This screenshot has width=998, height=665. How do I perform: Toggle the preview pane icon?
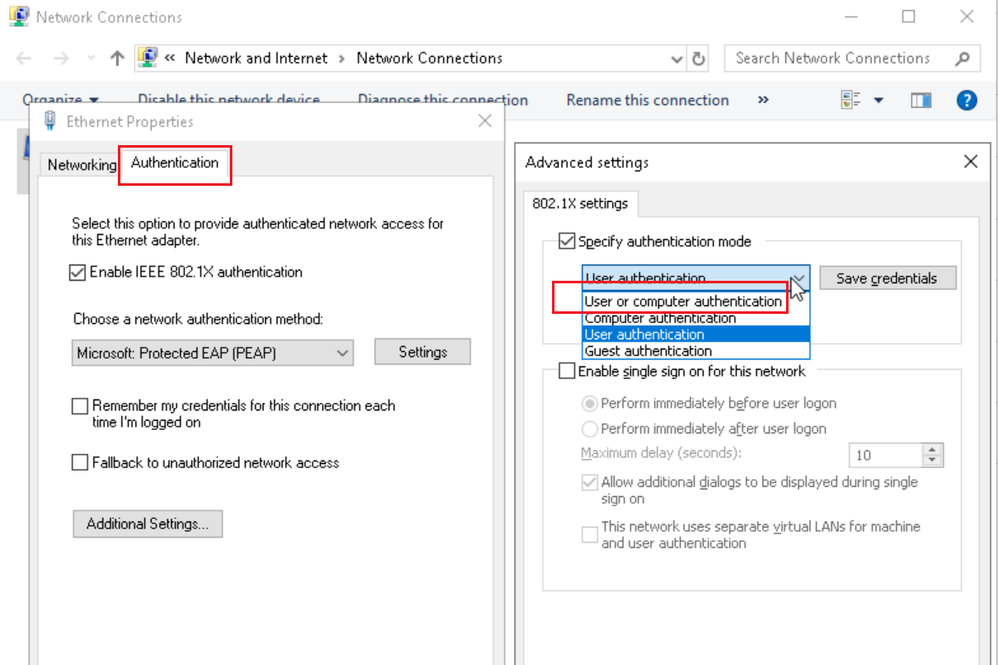point(920,100)
